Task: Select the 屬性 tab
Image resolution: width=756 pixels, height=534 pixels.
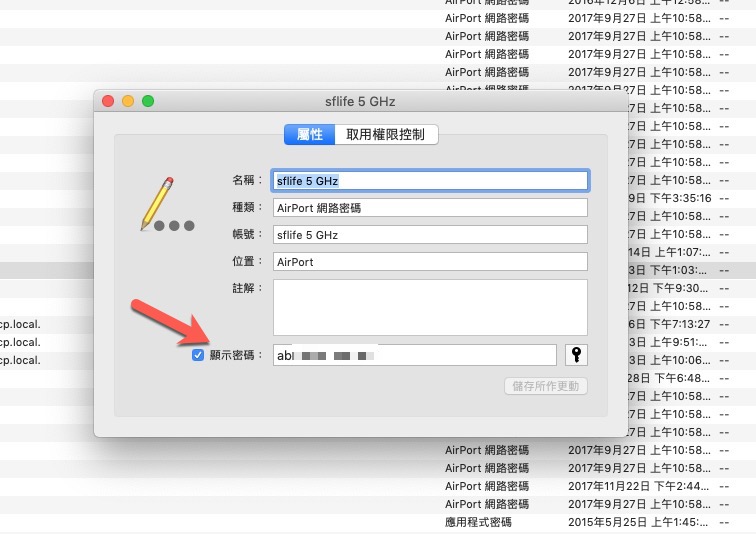Action: point(310,134)
